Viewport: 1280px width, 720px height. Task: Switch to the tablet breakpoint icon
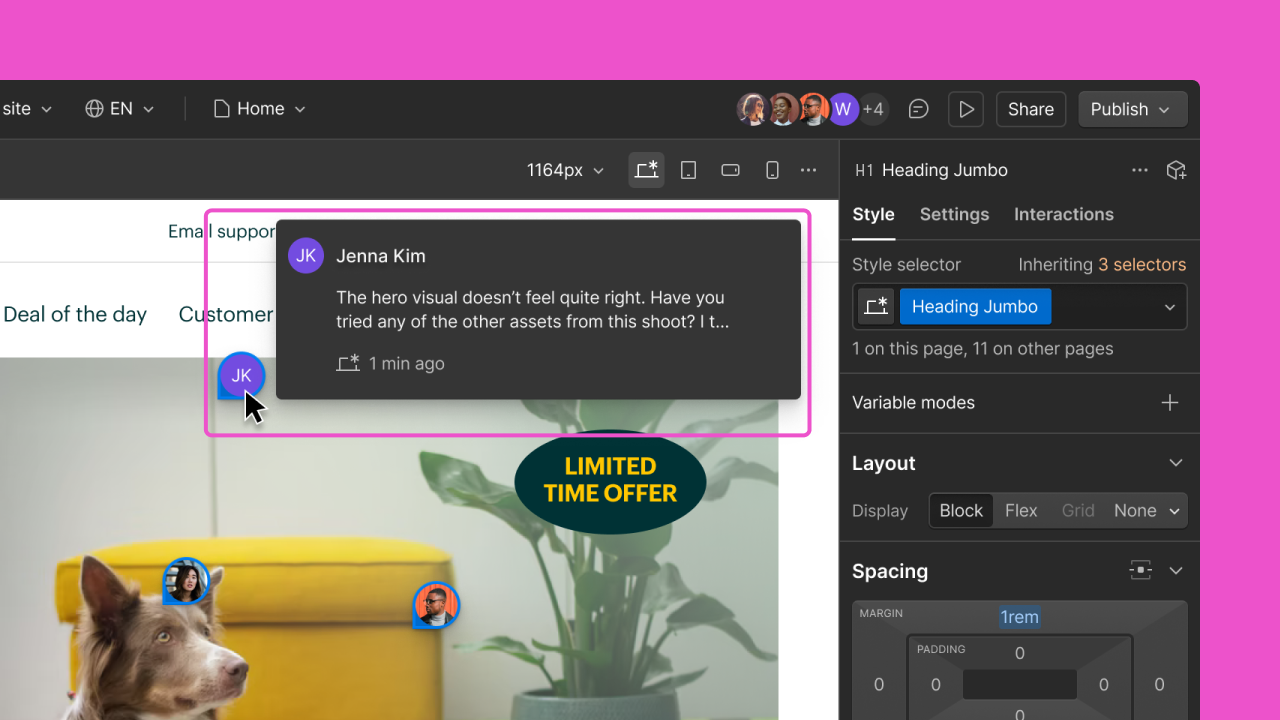pyautogui.click(x=688, y=169)
